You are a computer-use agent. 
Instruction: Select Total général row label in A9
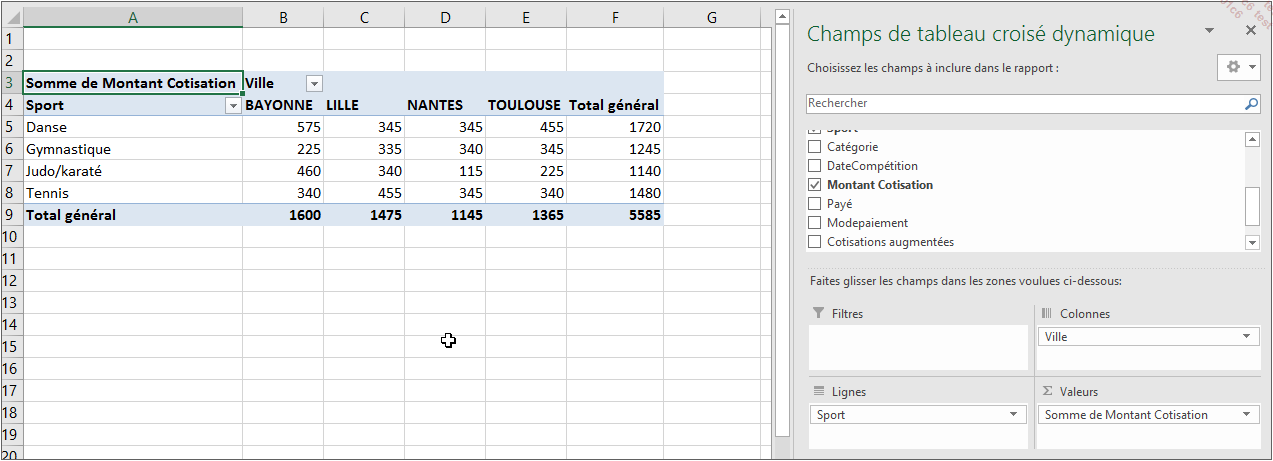(133, 215)
